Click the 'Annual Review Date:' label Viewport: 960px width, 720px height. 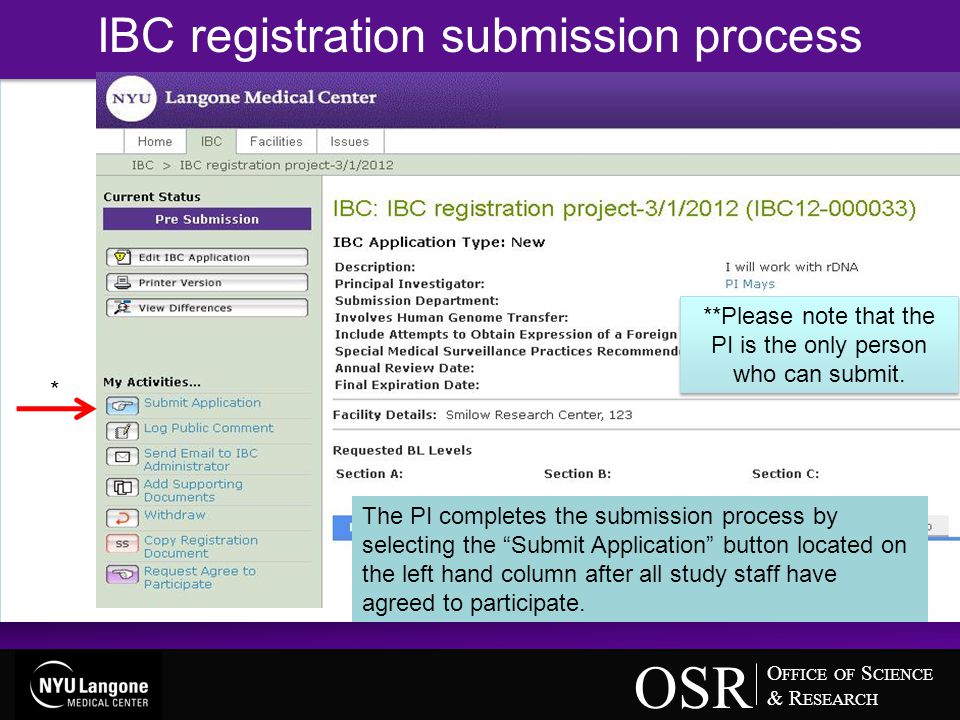tap(405, 368)
